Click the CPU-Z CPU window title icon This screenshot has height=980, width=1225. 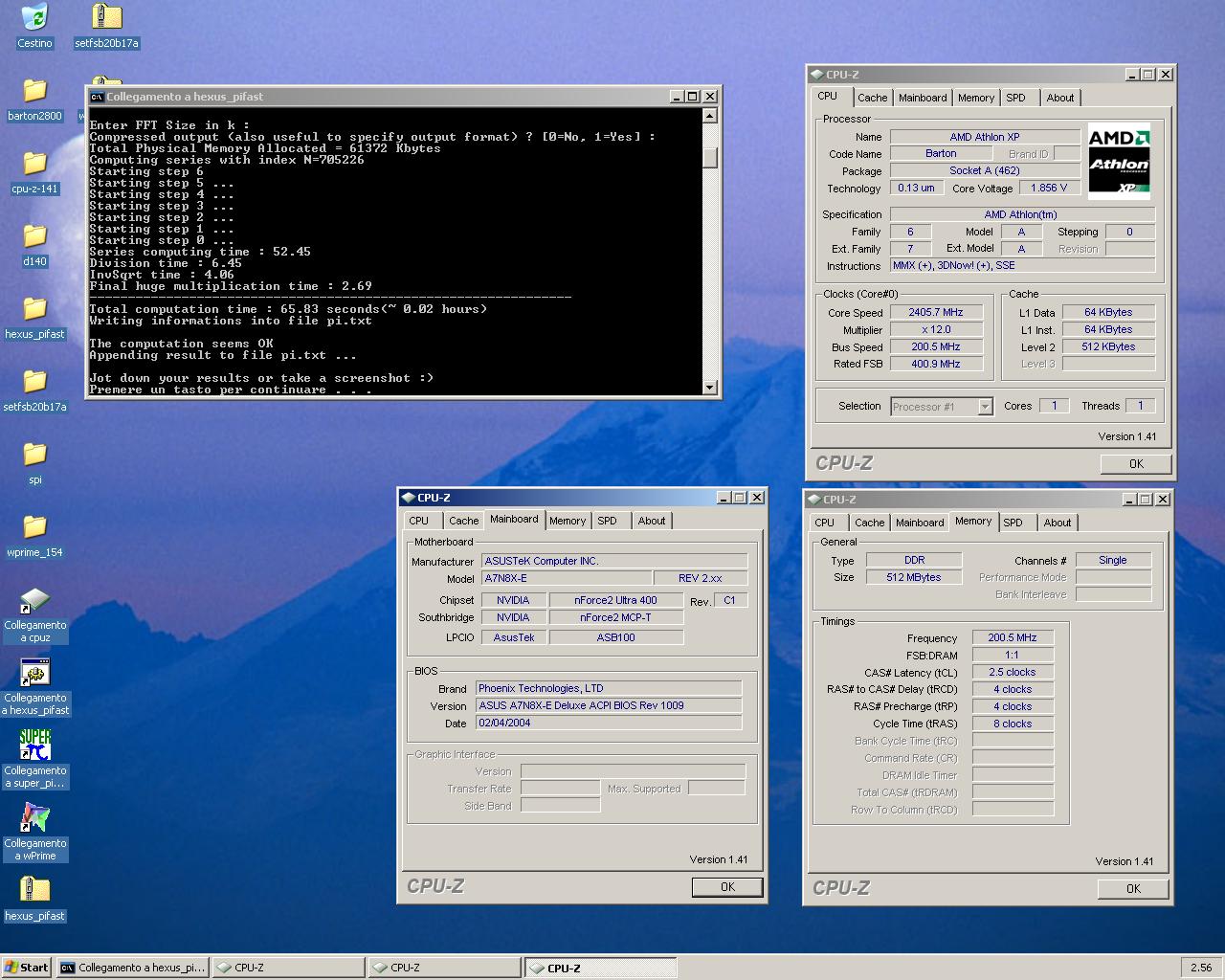pos(816,75)
